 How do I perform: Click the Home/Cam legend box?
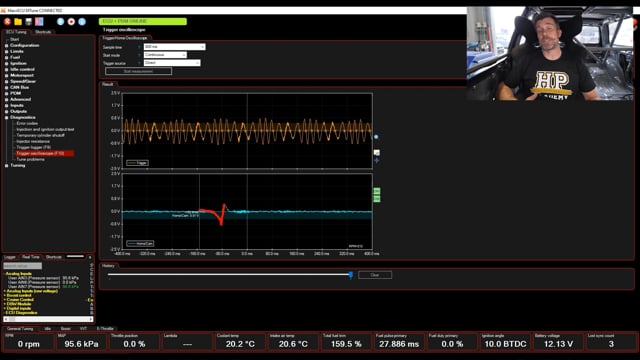pyautogui.click(x=140, y=244)
